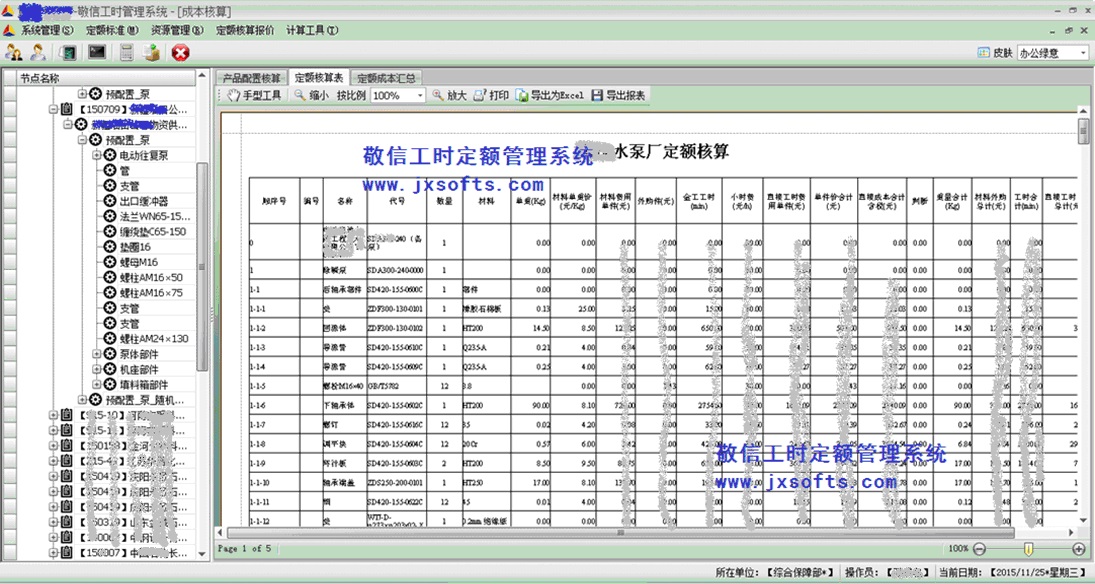
Task: Switch to the 定额成本汇总 tab
Action: [x=386, y=78]
